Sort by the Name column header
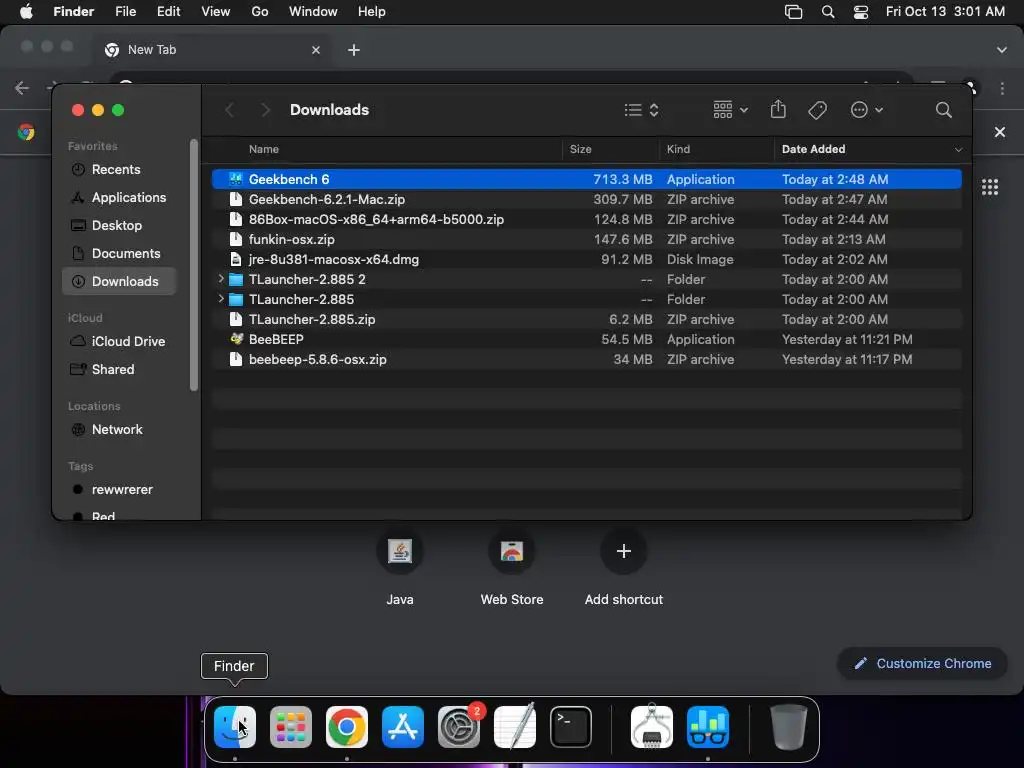Image resolution: width=1024 pixels, height=768 pixels. [x=264, y=150]
